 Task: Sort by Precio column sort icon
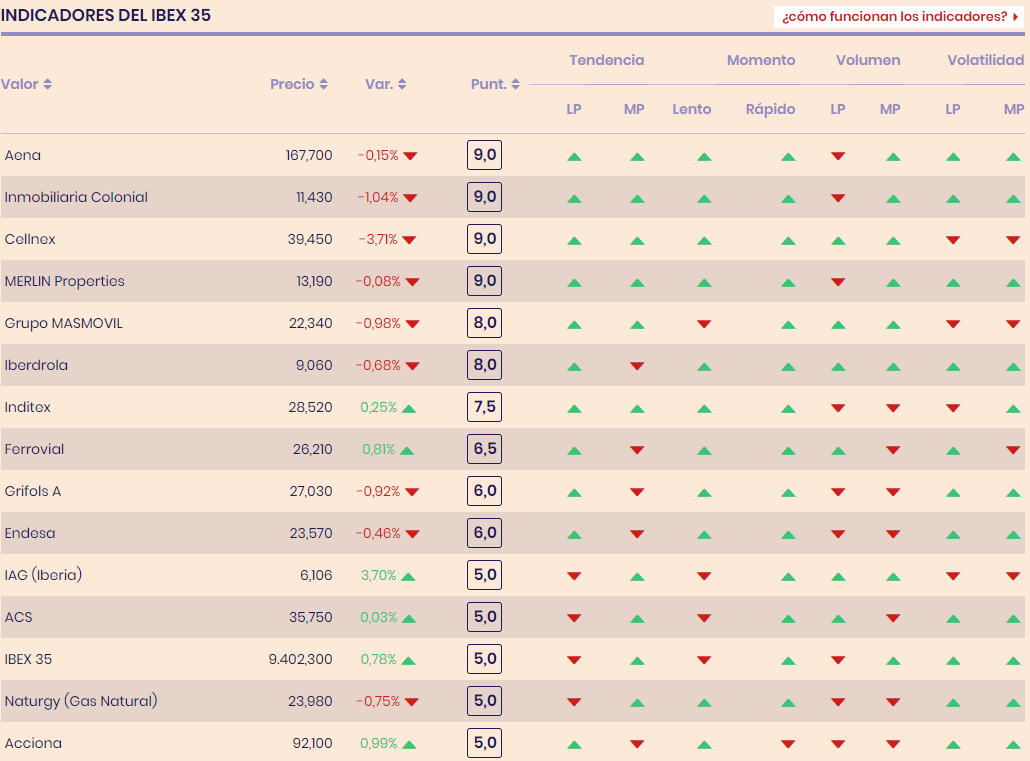click(323, 85)
